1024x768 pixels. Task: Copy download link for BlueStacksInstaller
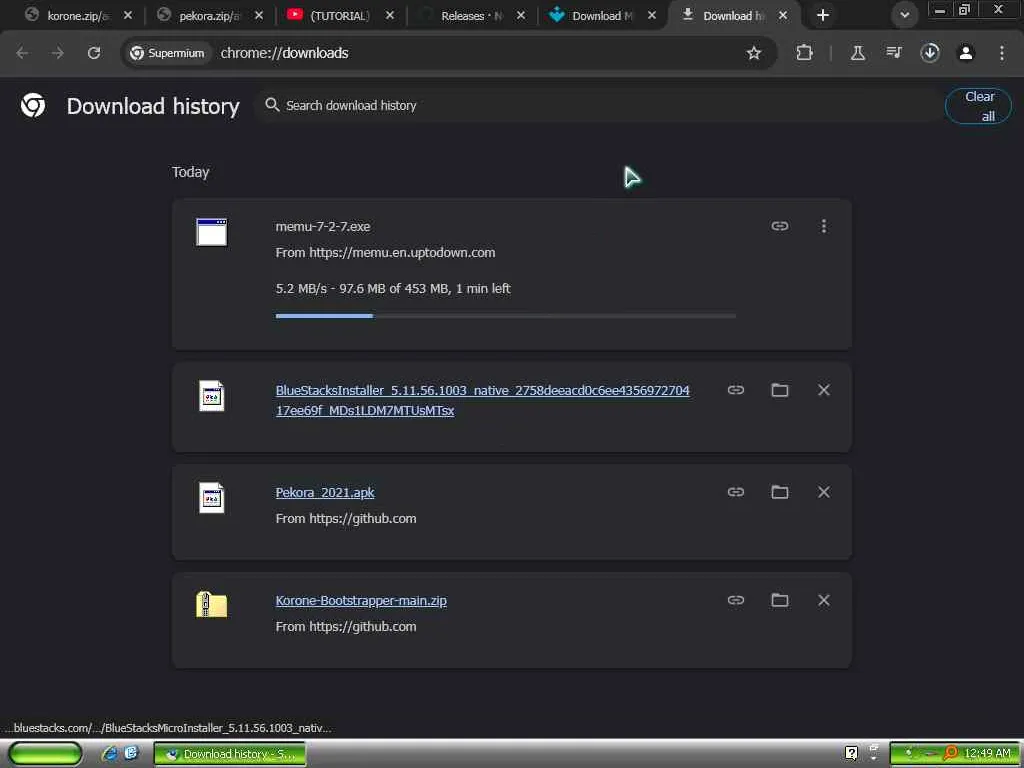coord(736,390)
